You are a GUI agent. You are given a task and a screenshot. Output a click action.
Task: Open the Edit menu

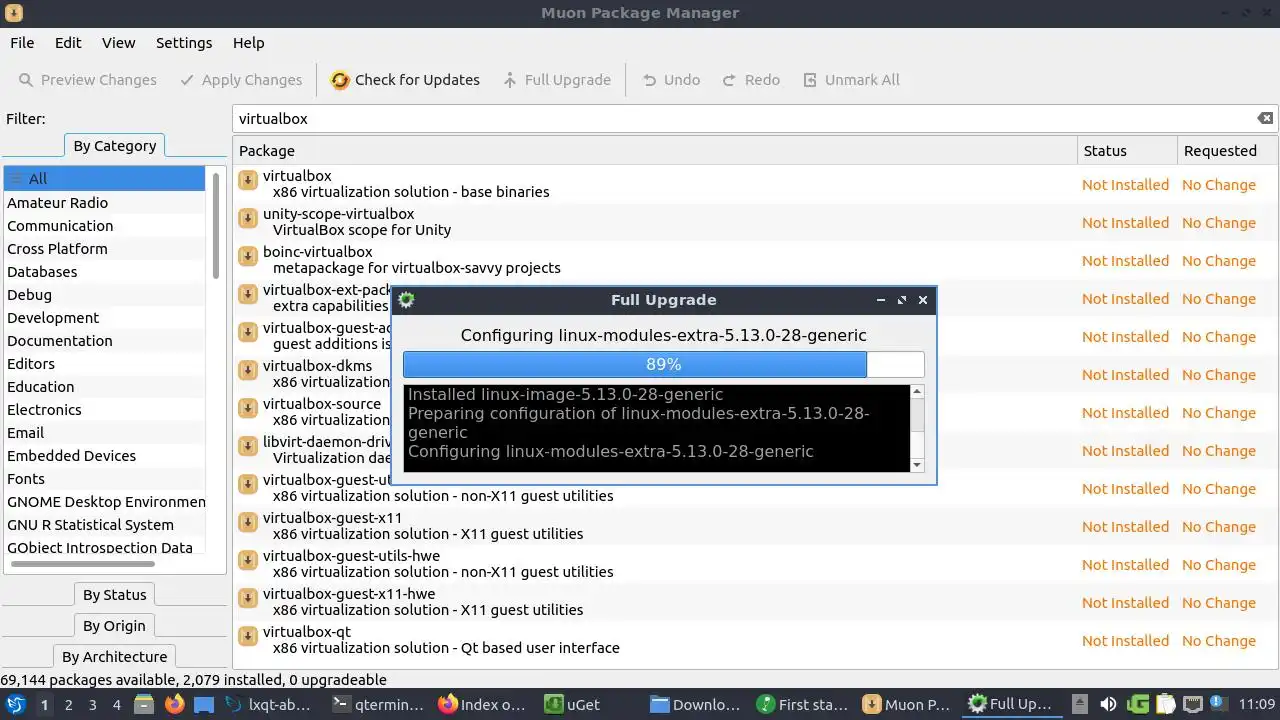pos(68,43)
